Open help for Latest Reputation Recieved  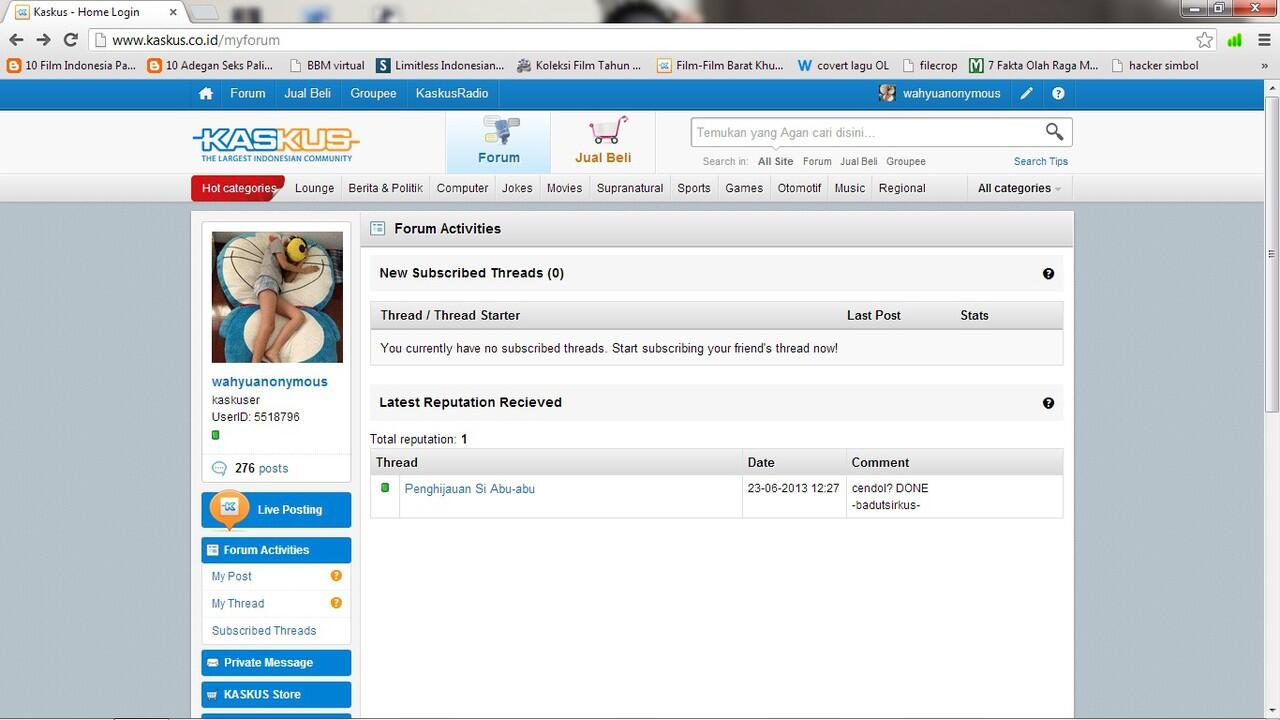click(x=1048, y=403)
